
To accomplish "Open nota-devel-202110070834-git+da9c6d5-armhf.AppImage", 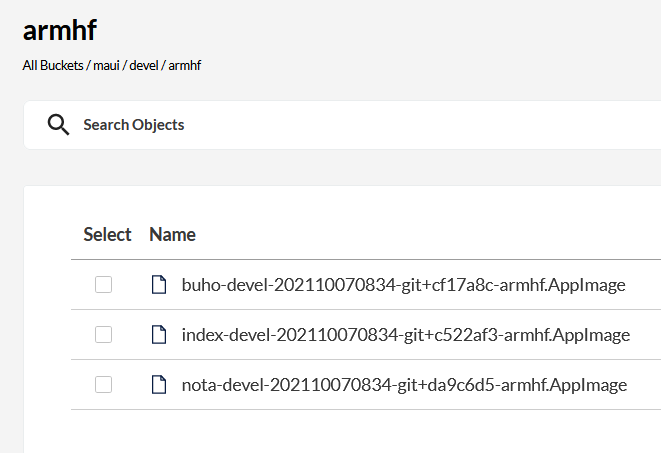I will (x=404, y=385).
